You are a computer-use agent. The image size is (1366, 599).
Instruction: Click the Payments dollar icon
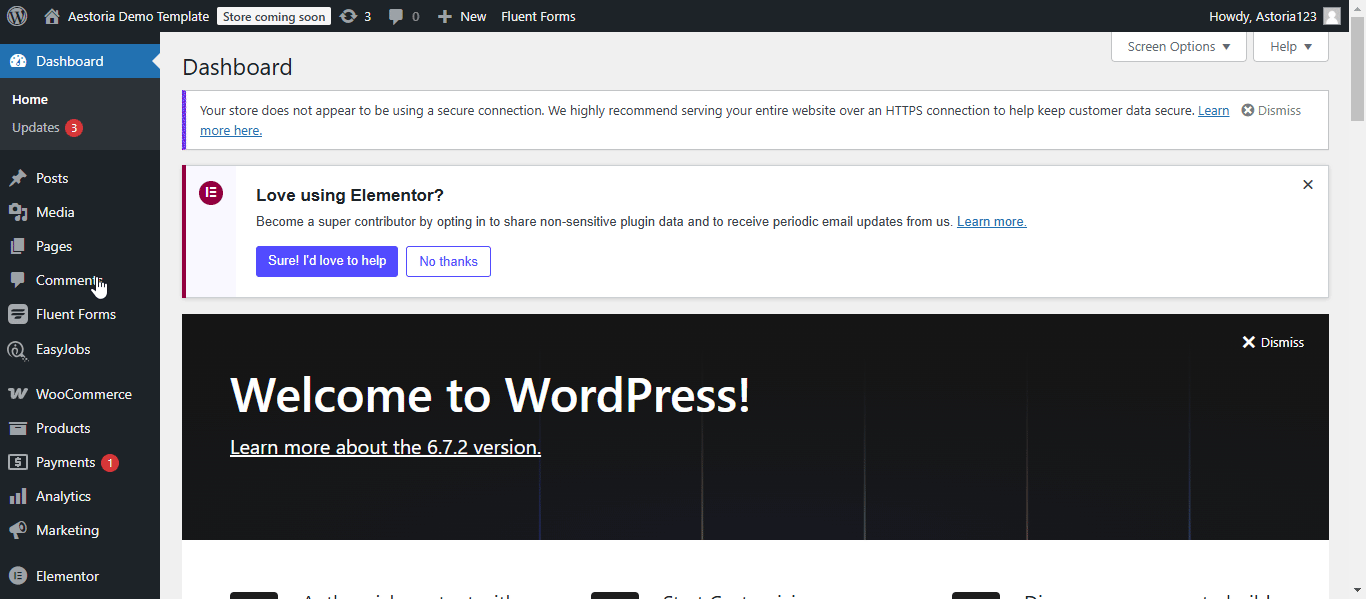pos(18,462)
